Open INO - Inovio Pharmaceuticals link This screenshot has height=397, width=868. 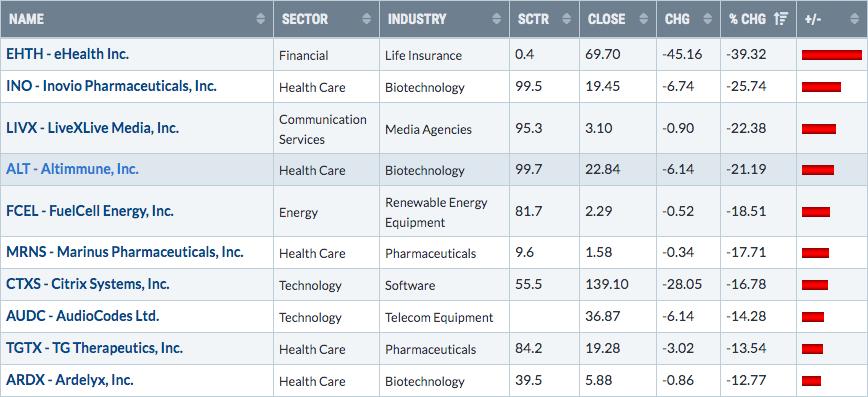(111, 86)
